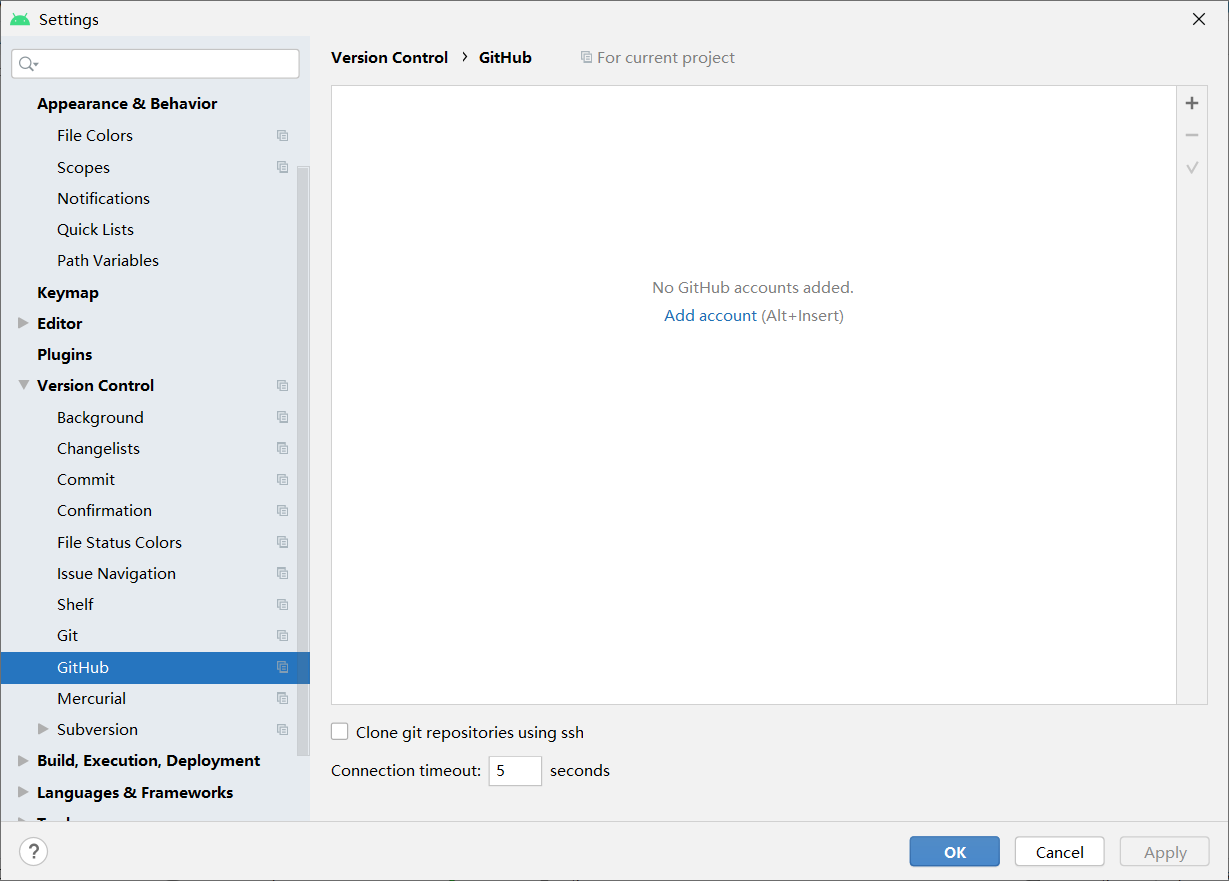Image resolution: width=1229 pixels, height=881 pixels.
Task: Click the Cancel button
Action: (x=1059, y=852)
